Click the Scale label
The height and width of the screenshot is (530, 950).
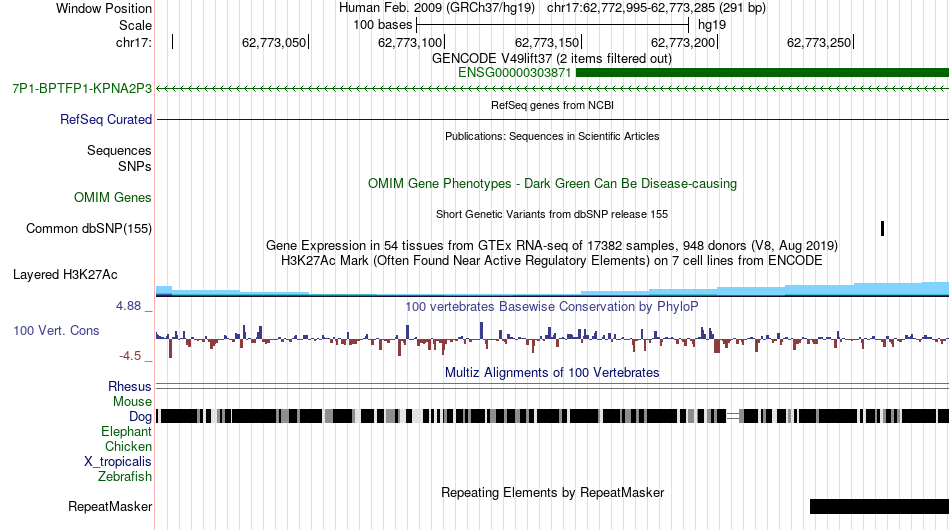[x=135, y=25]
